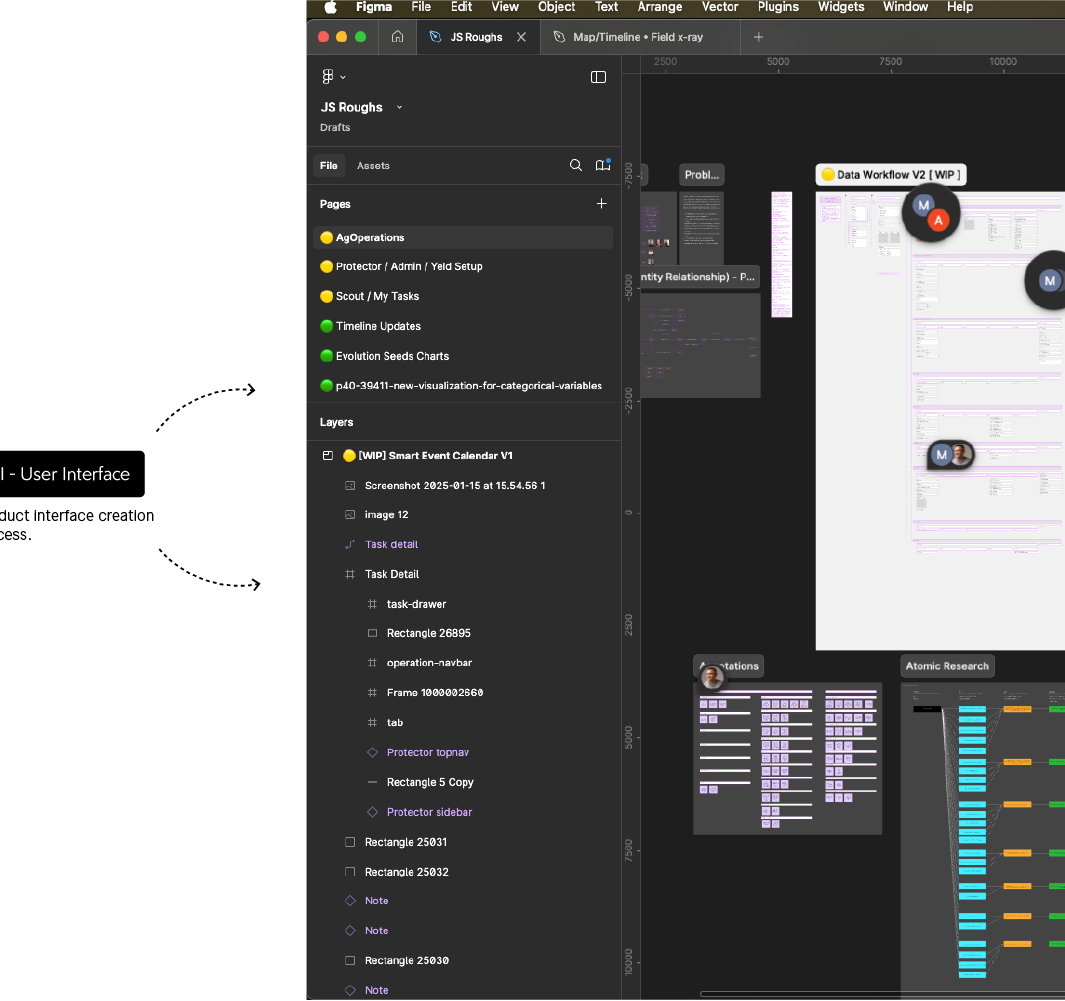The height and width of the screenshot is (1001, 1065).
Task: Open the Figma main menu logo button
Action: 327,77
